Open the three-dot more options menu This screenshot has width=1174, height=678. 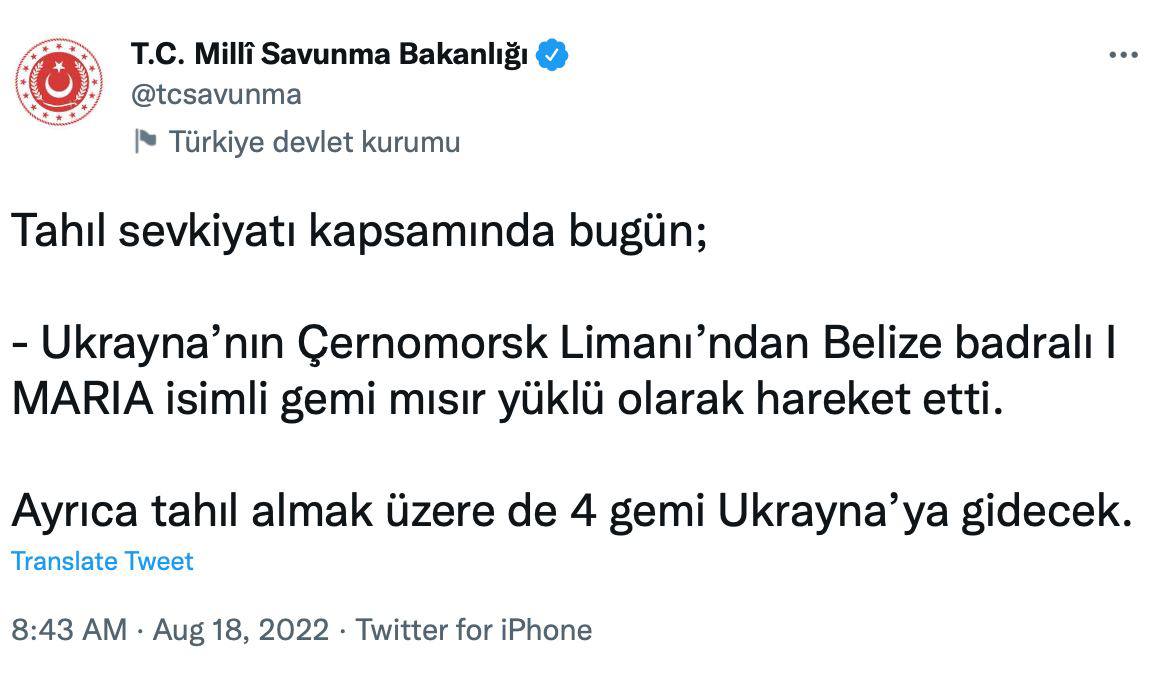click(1124, 56)
